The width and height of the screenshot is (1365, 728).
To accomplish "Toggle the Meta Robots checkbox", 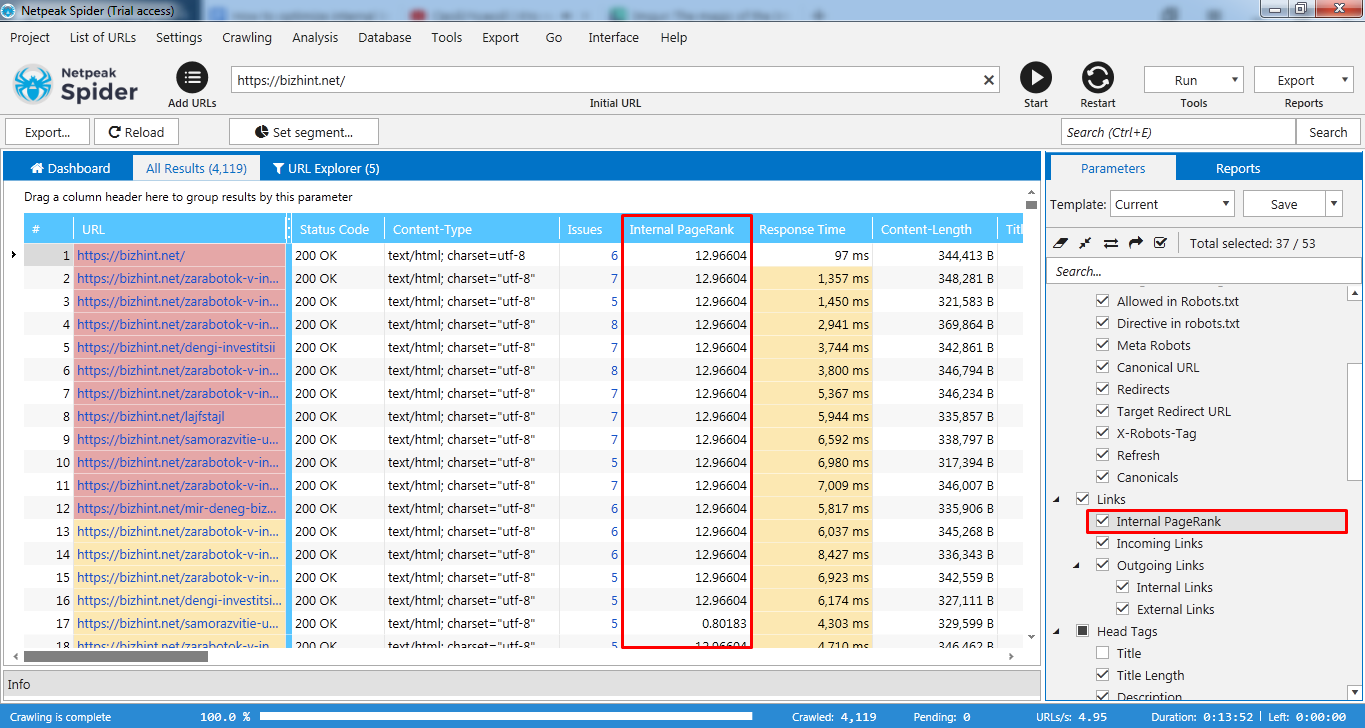I will [1103, 345].
